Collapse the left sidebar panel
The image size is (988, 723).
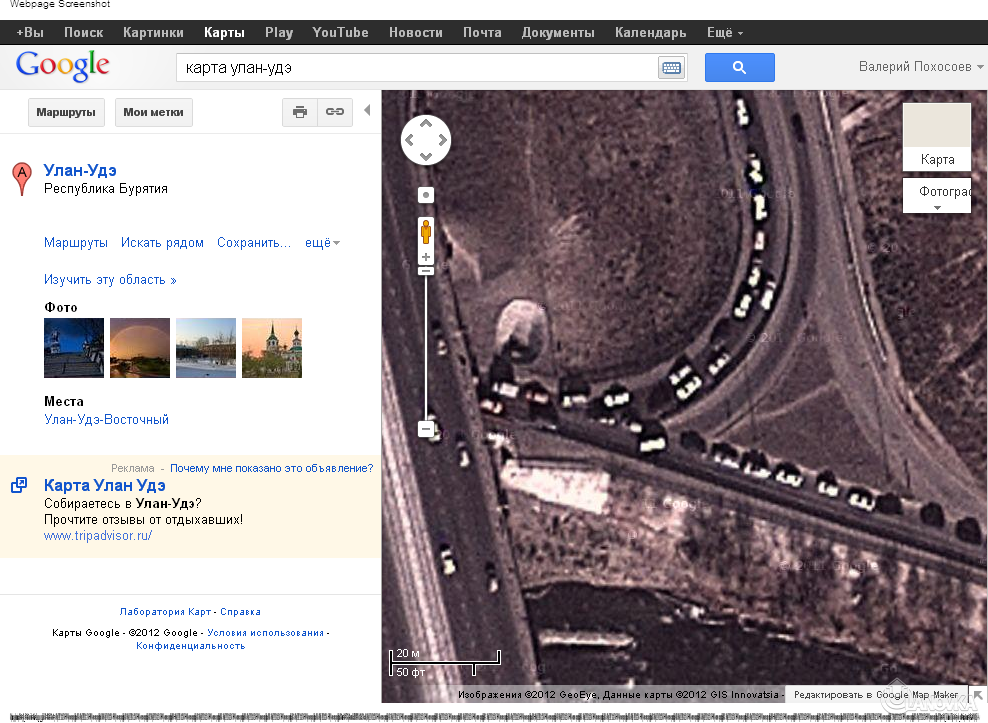tap(367, 110)
